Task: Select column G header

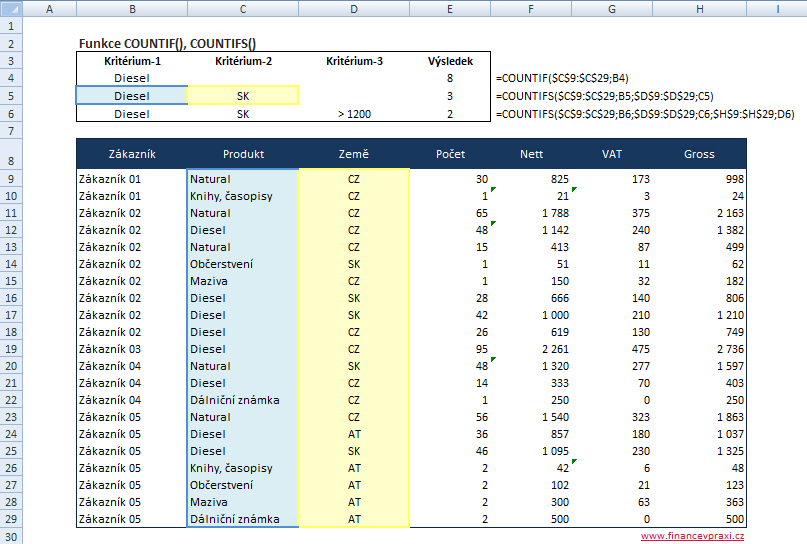Action: (x=612, y=9)
